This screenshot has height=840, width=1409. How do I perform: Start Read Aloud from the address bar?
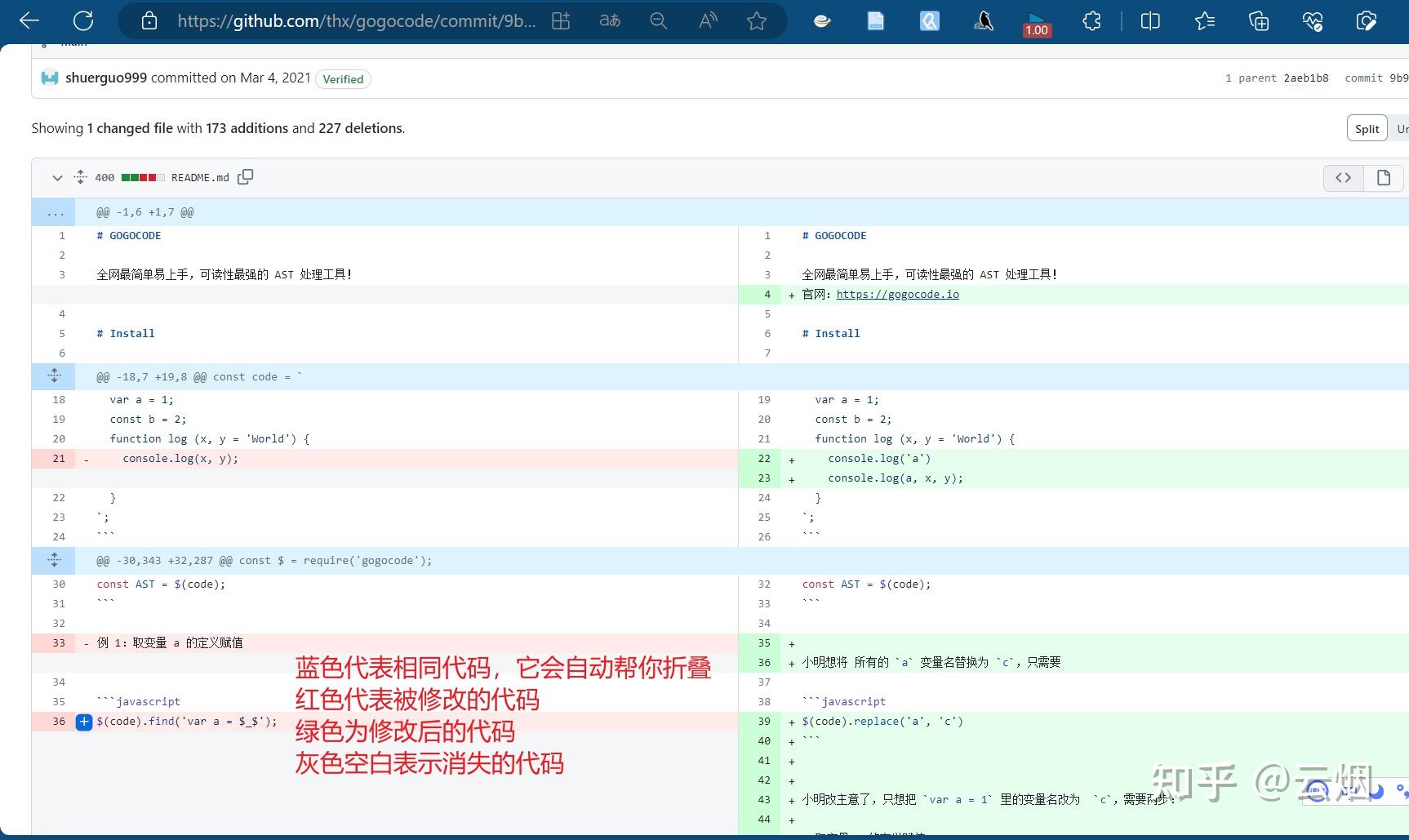tap(708, 21)
